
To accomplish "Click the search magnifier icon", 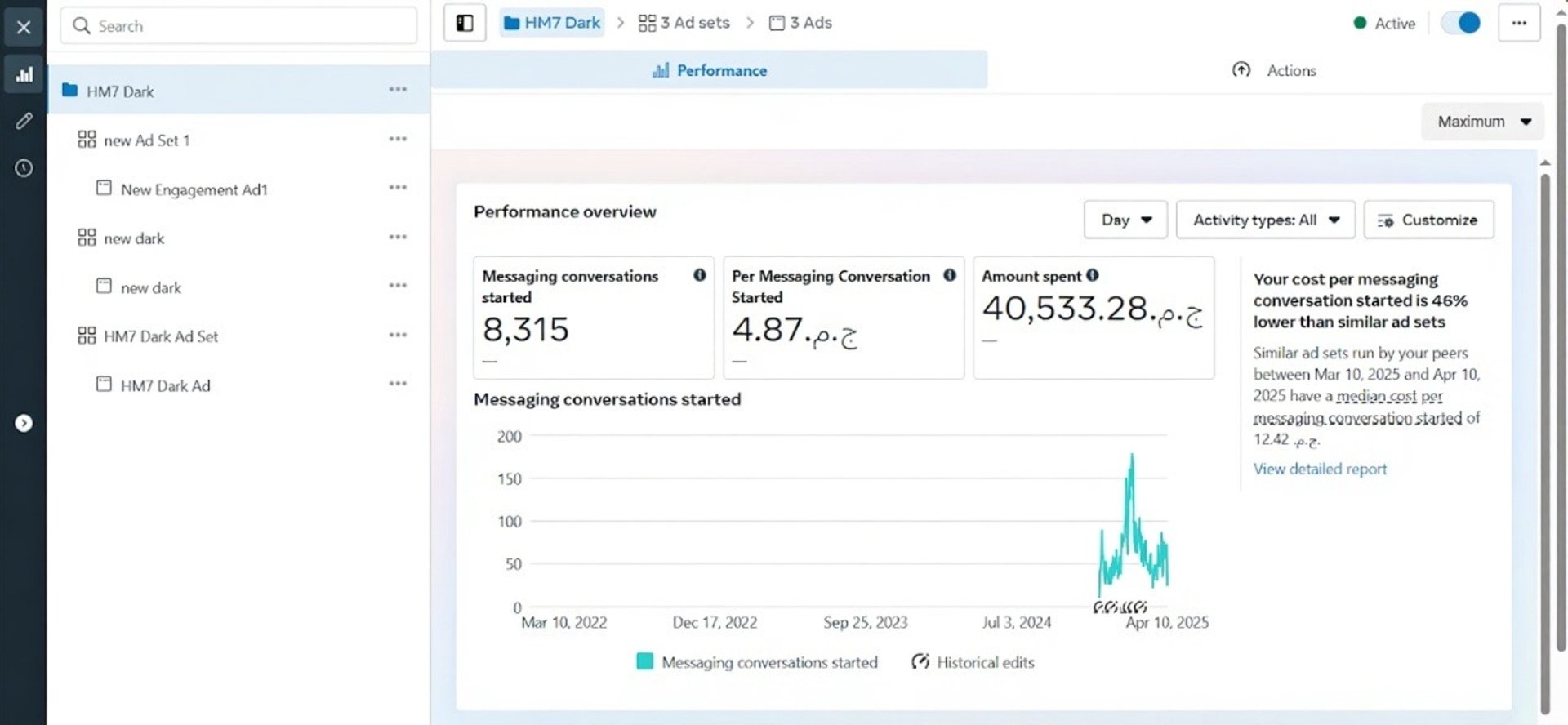I will coord(81,26).
